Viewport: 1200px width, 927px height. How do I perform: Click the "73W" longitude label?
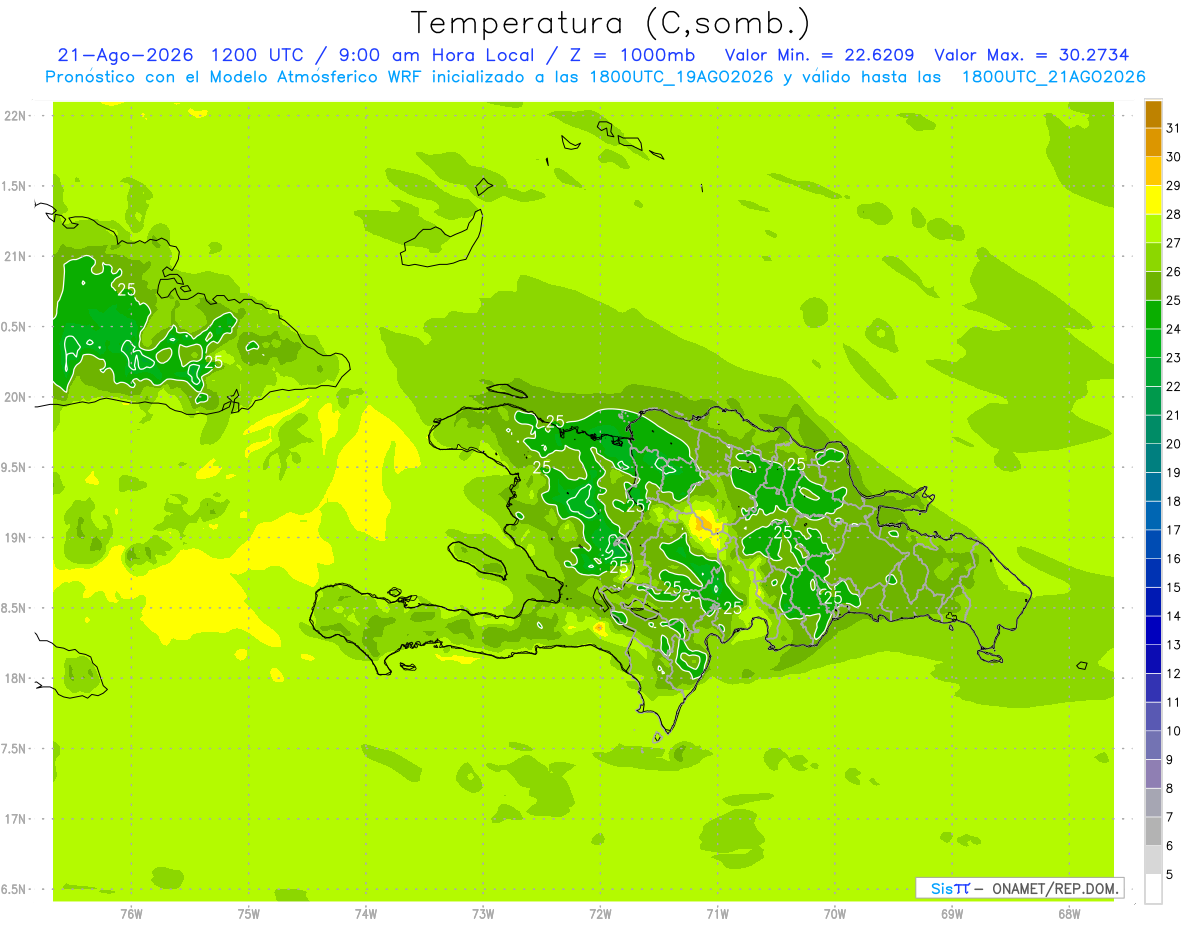(x=483, y=914)
